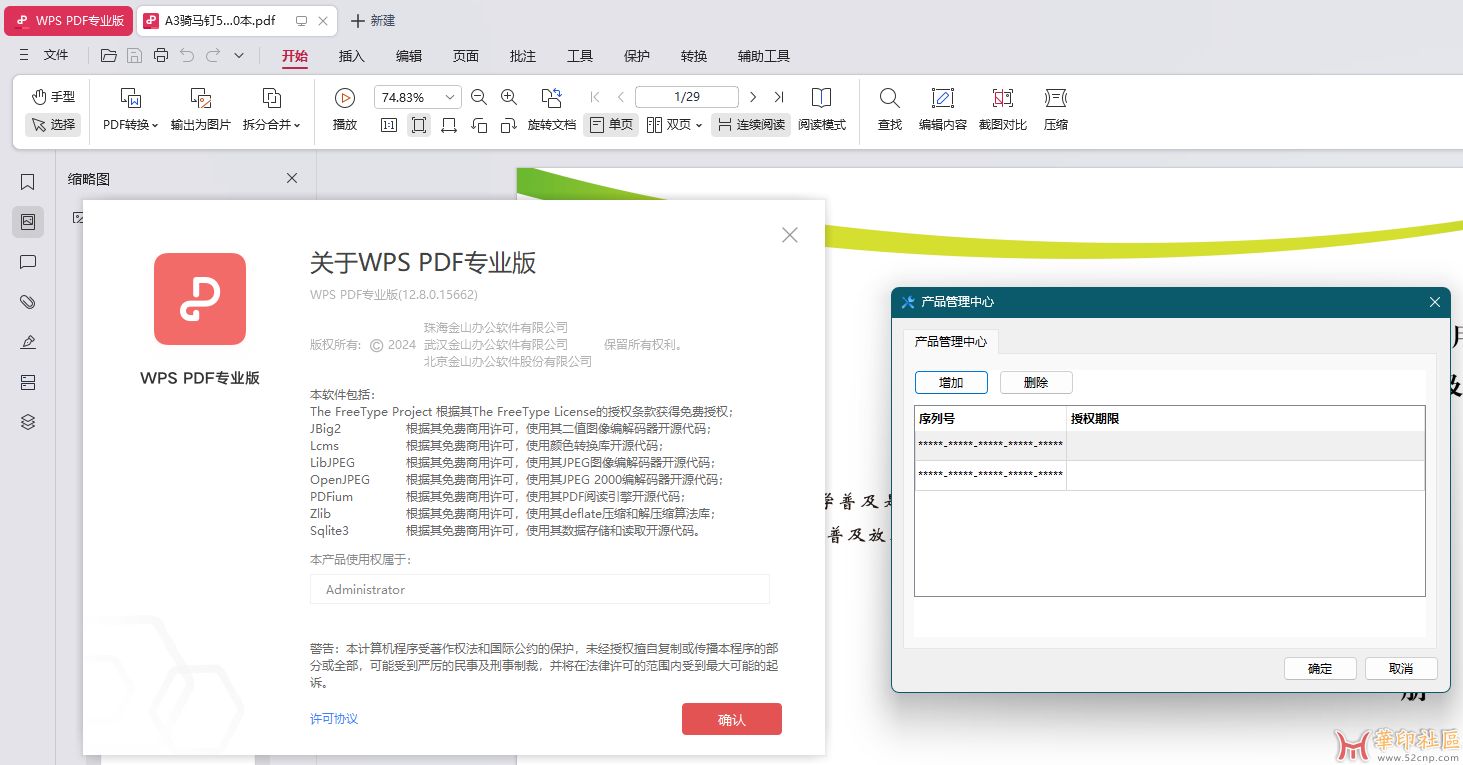Toggle Continuous reading mode
Image resolution: width=1463 pixels, height=765 pixels.
751,125
